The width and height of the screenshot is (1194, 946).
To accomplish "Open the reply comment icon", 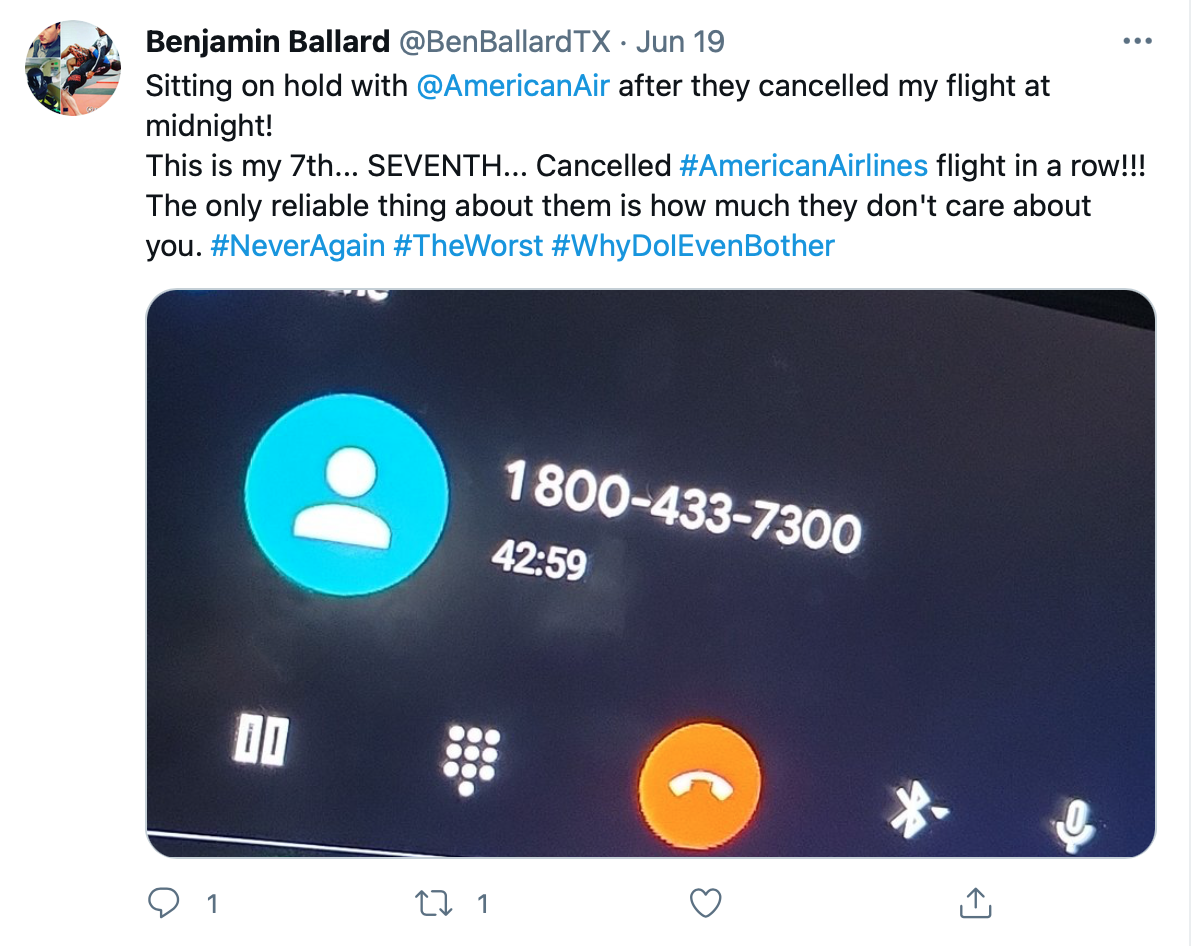I will pos(163,903).
